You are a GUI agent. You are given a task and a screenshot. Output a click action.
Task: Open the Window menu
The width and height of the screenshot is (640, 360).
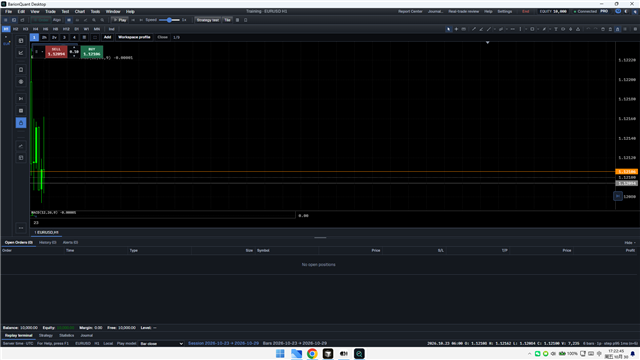113,11
